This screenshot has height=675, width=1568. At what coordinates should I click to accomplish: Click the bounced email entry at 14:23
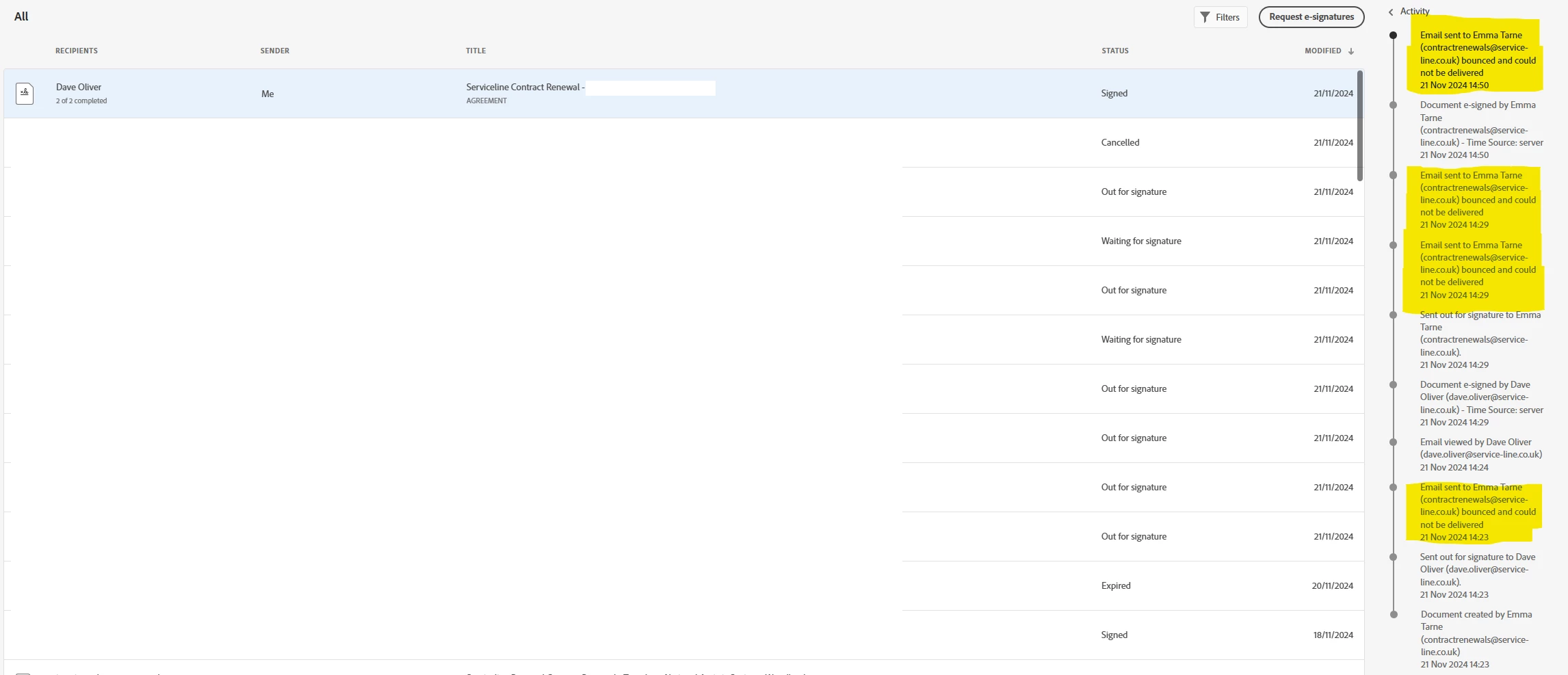click(x=1478, y=512)
